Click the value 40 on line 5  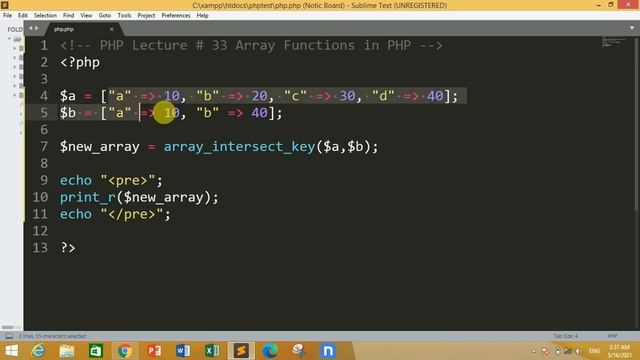point(260,113)
